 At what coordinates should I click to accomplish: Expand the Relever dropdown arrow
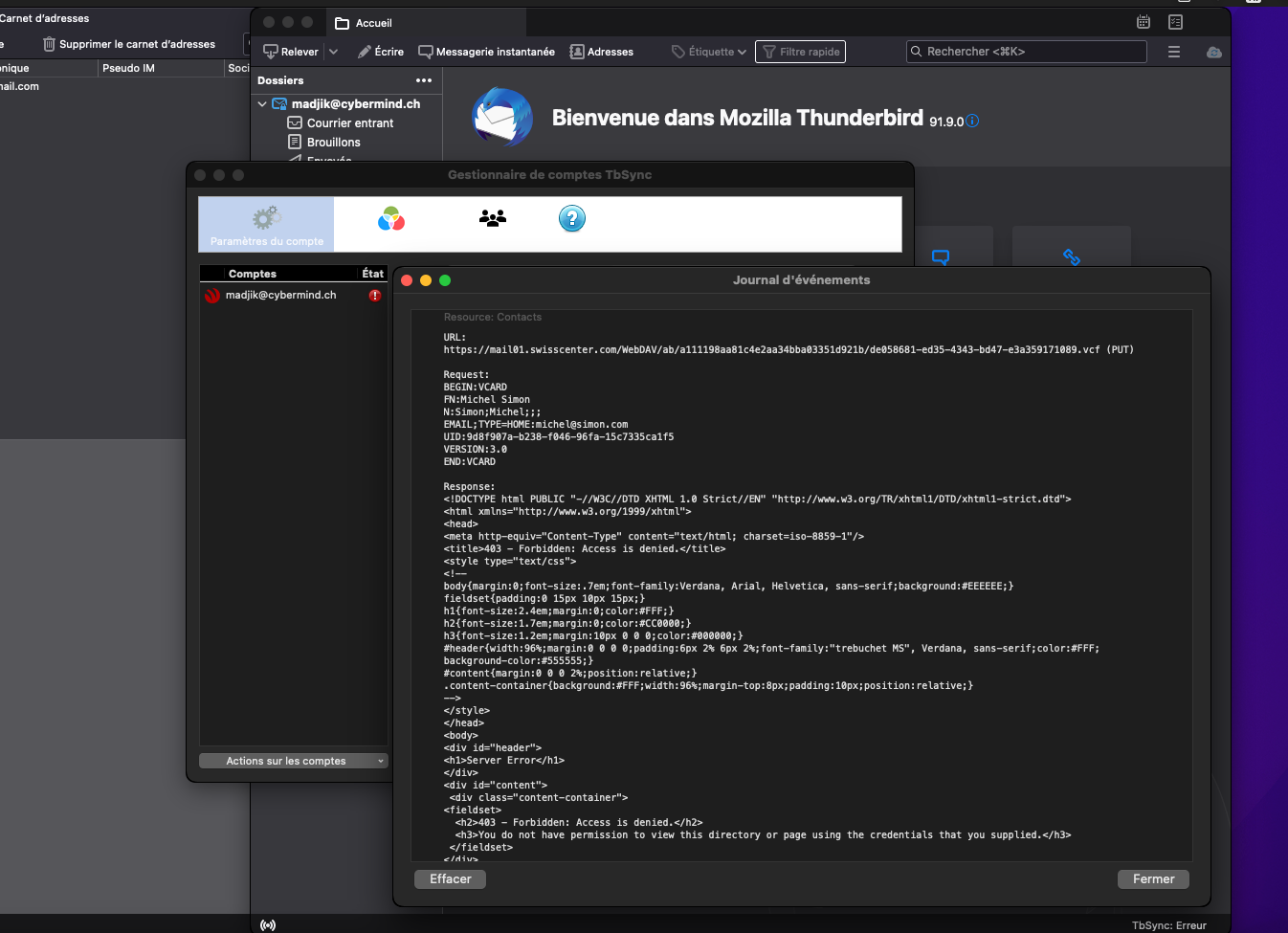coord(334,52)
